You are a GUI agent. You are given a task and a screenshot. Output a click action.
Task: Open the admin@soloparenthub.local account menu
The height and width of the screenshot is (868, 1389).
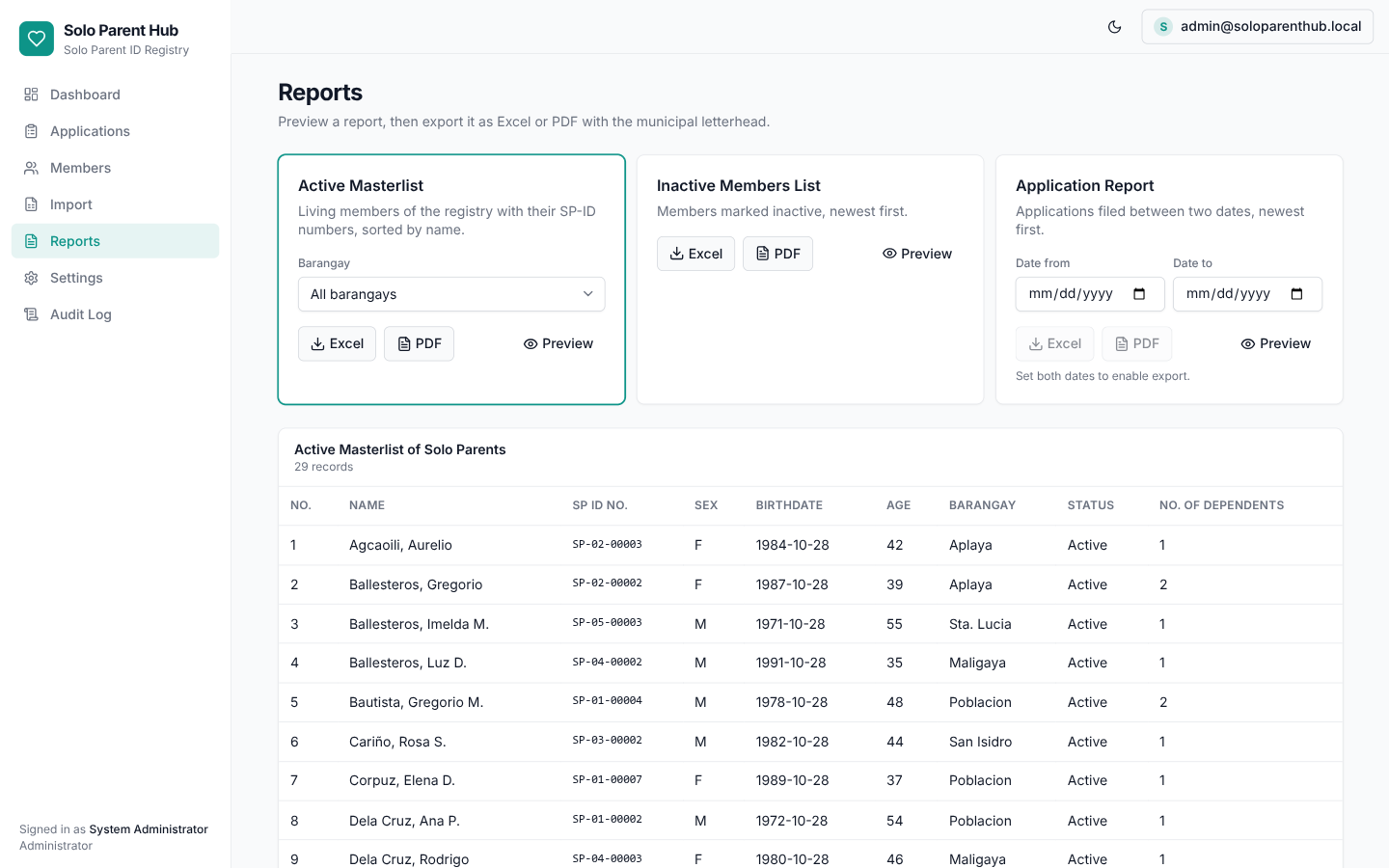(x=1257, y=27)
